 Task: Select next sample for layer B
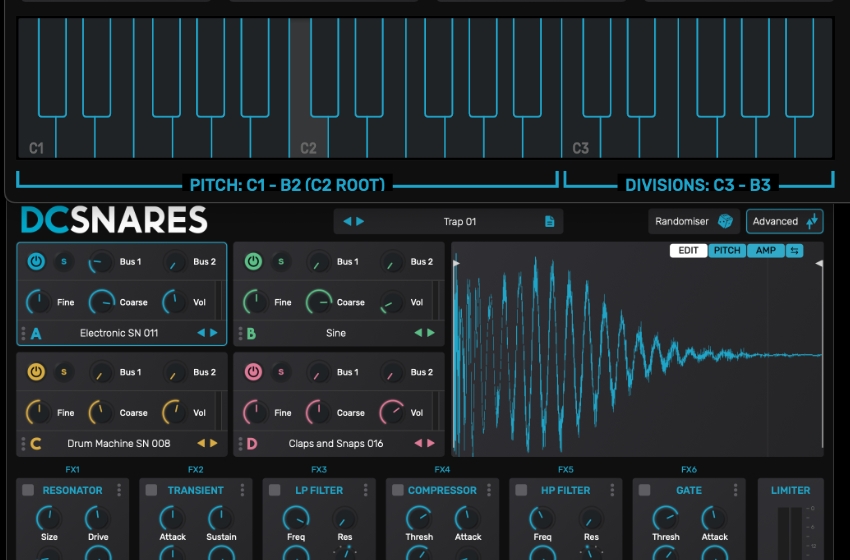click(x=431, y=333)
